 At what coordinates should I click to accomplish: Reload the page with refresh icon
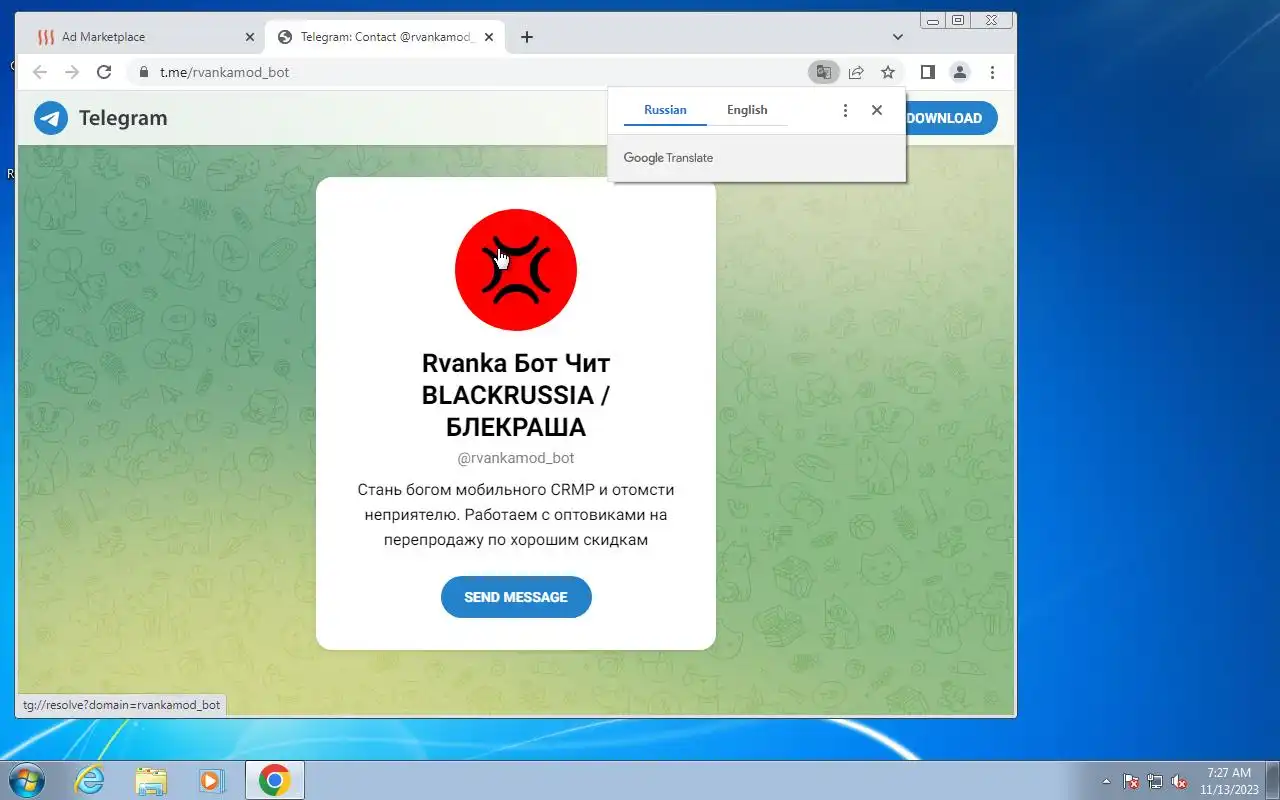tap(104, 72)
